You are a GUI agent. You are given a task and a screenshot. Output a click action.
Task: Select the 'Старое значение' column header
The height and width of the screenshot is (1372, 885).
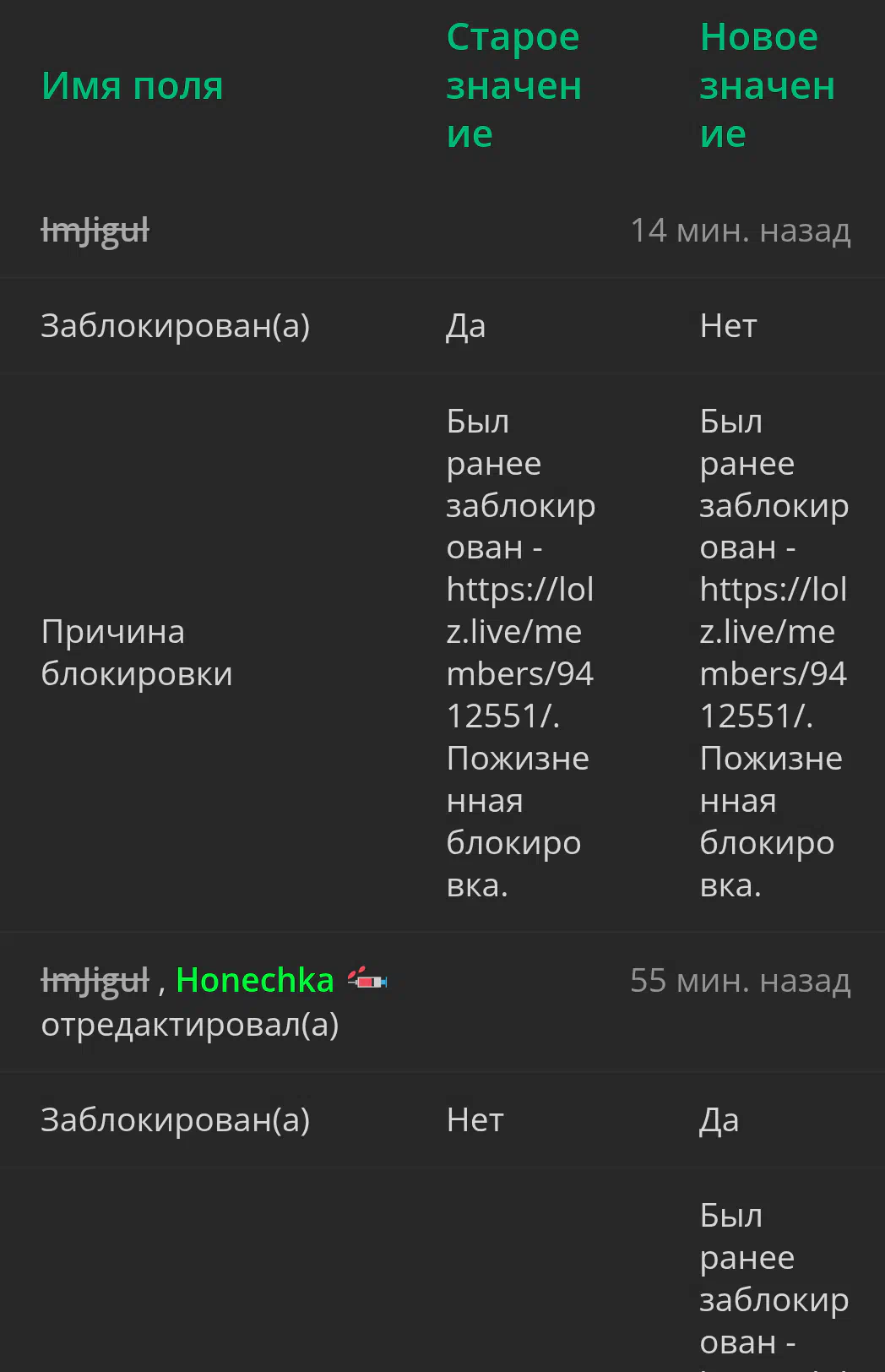[x=514, y=85]
